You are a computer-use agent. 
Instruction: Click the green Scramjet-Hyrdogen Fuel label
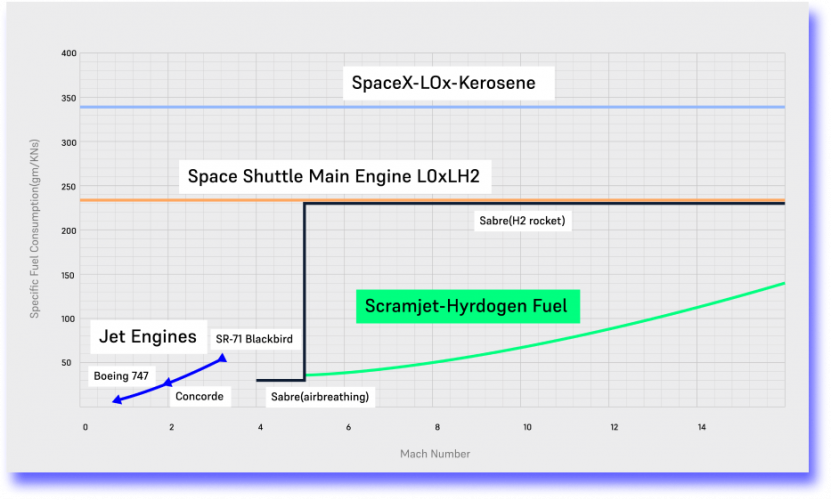tap(467, 306)
